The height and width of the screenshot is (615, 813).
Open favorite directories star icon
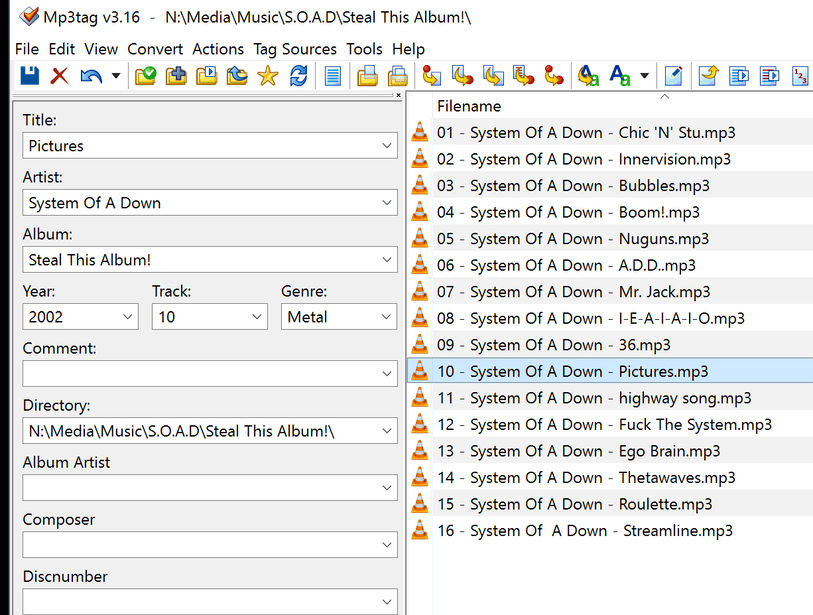click(x=268, y=76)
